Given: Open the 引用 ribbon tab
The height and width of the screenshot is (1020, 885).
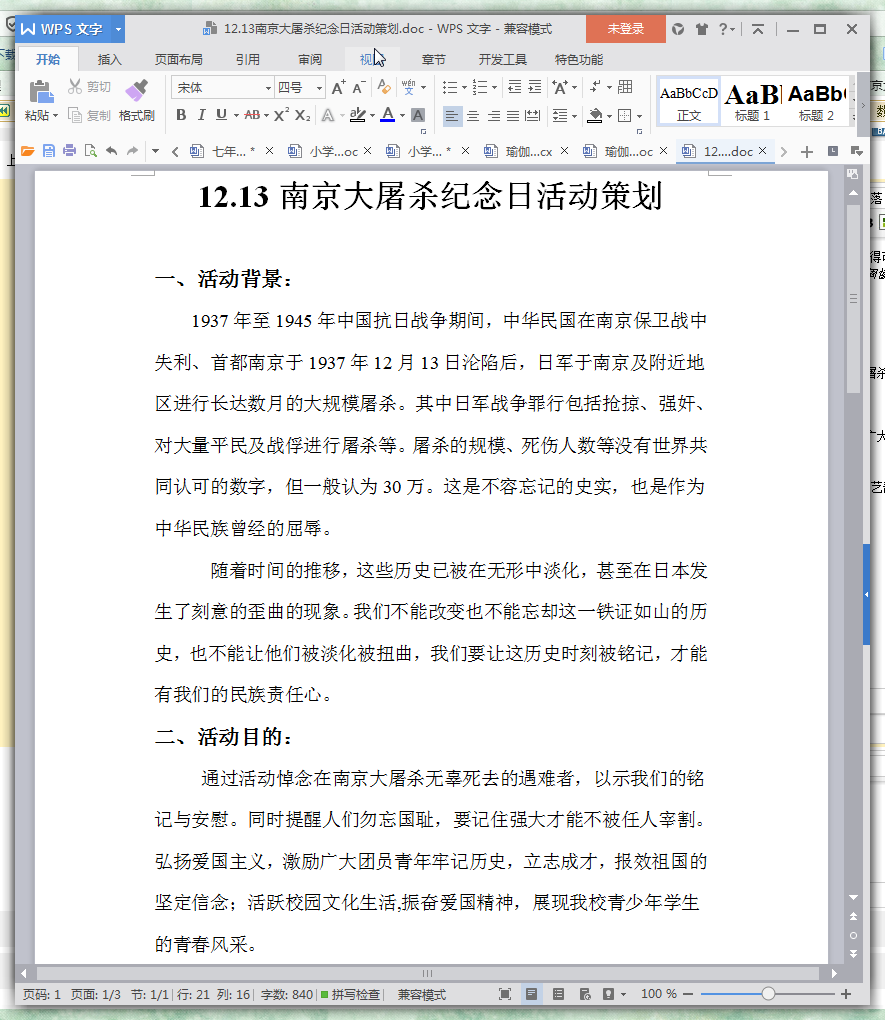Looking at the screenshot, I should pyautogui.click(x=248, y=60).
